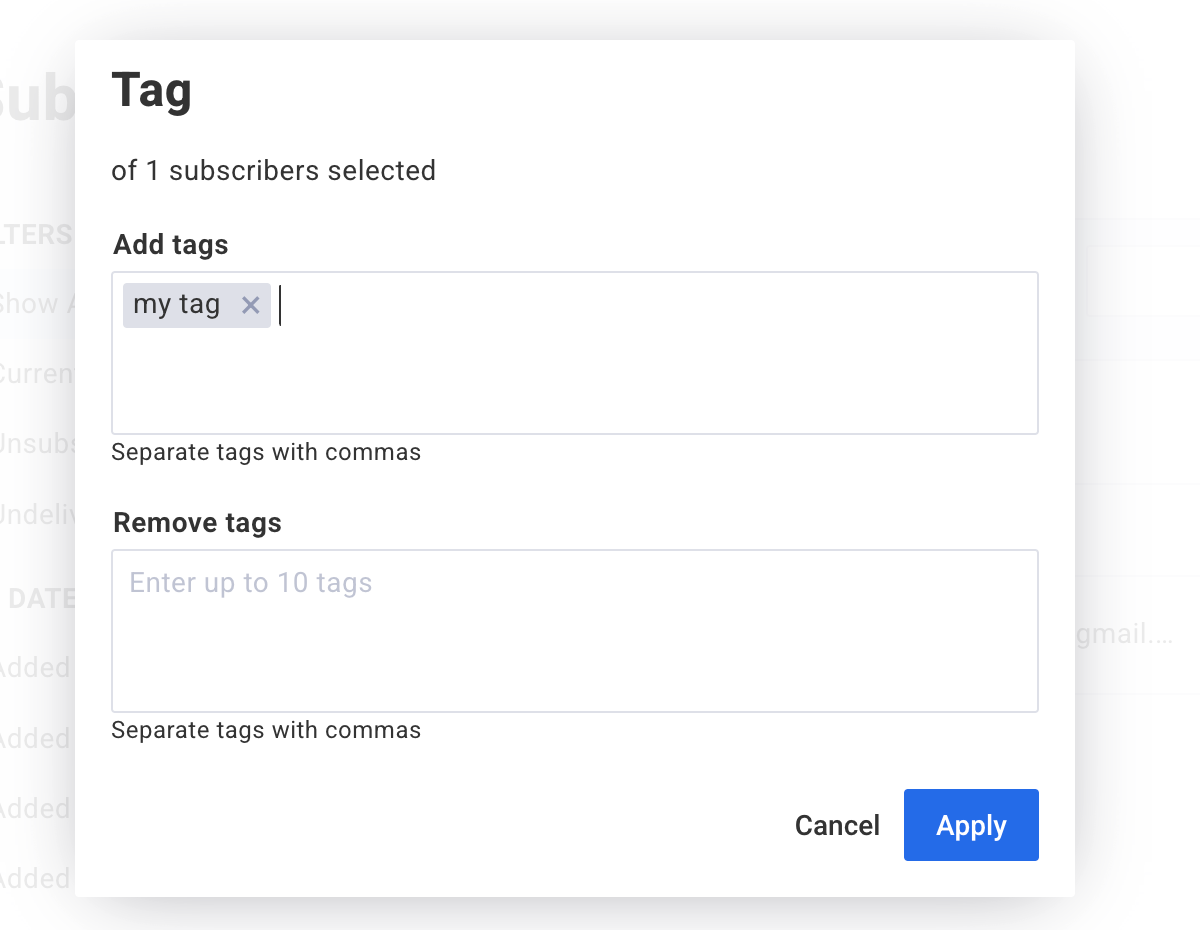Pick the "Unsubs…" filter in the sidebar

[36, 444]
